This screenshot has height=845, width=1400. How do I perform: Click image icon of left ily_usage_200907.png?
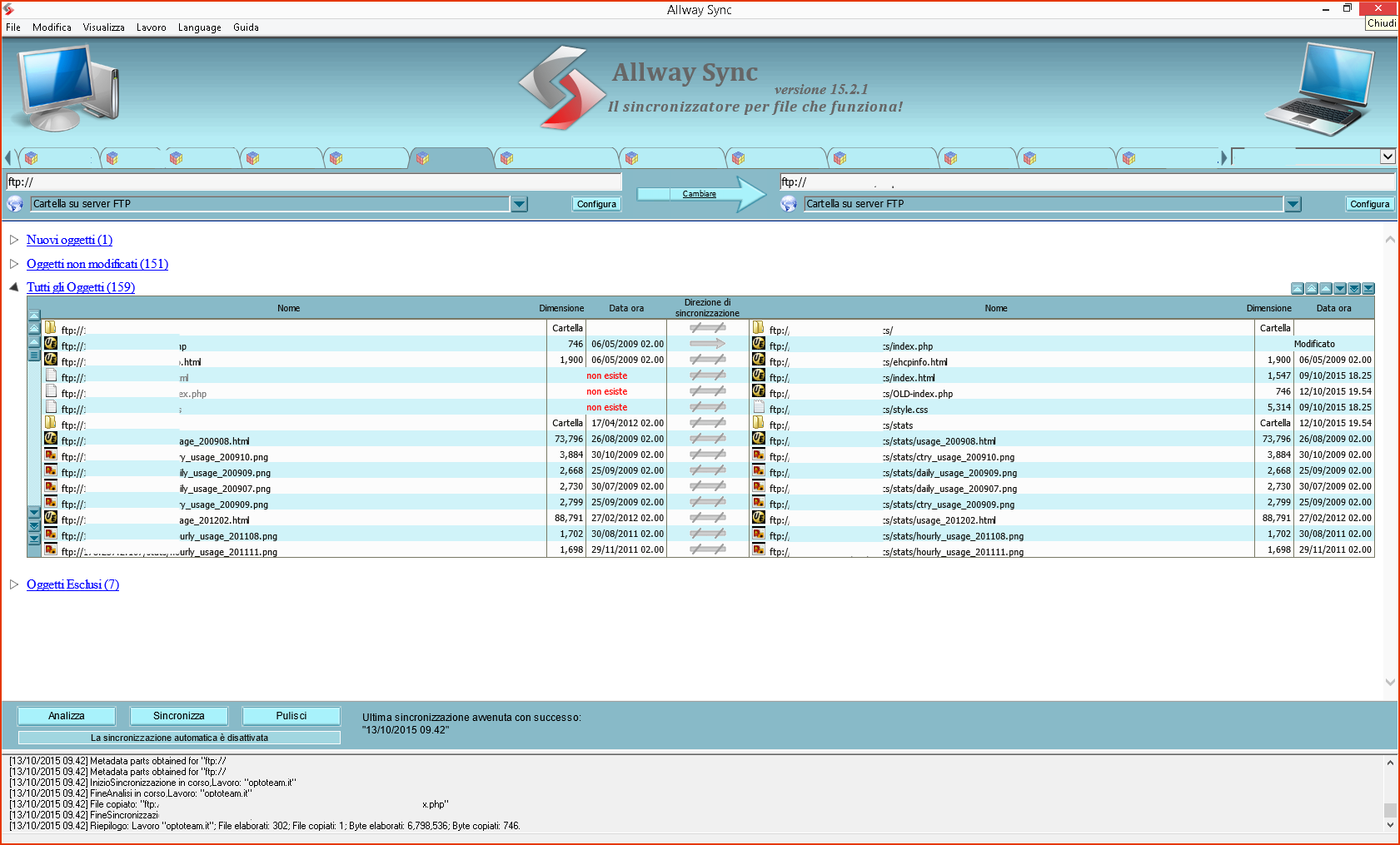[x=51, y=486]
